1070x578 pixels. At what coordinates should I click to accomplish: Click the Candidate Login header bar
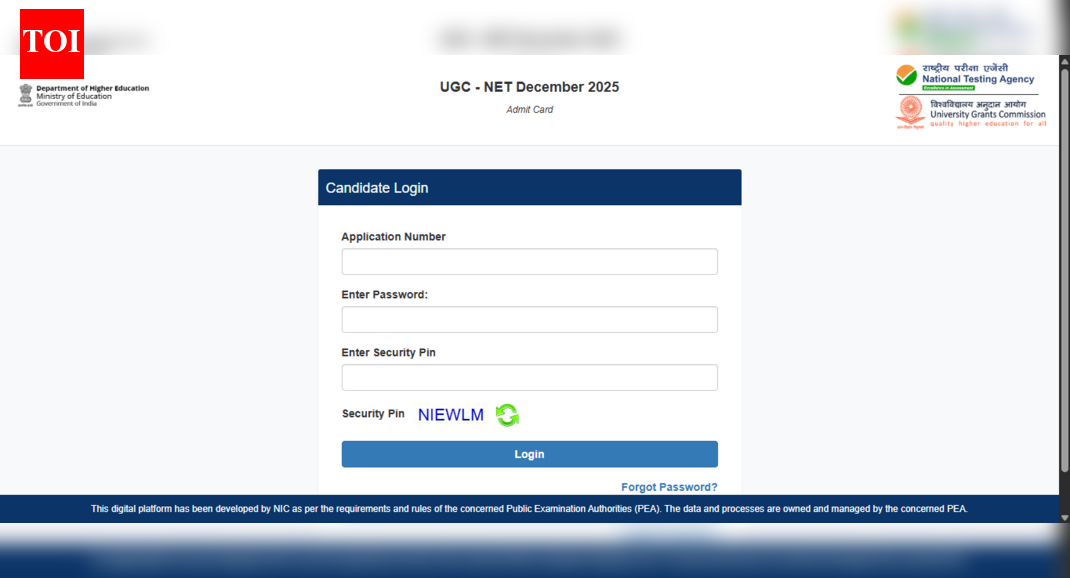[529, 187]
